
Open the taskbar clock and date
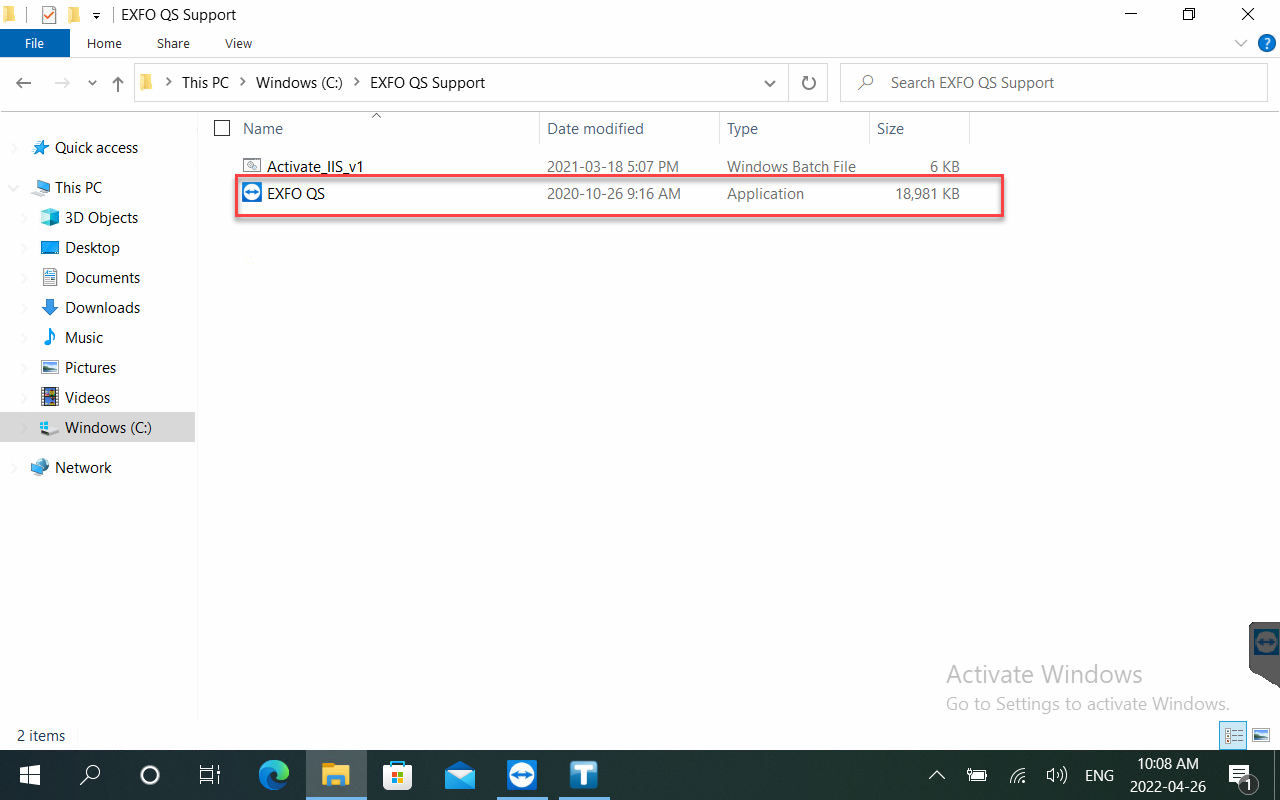tap(1167, 775)
